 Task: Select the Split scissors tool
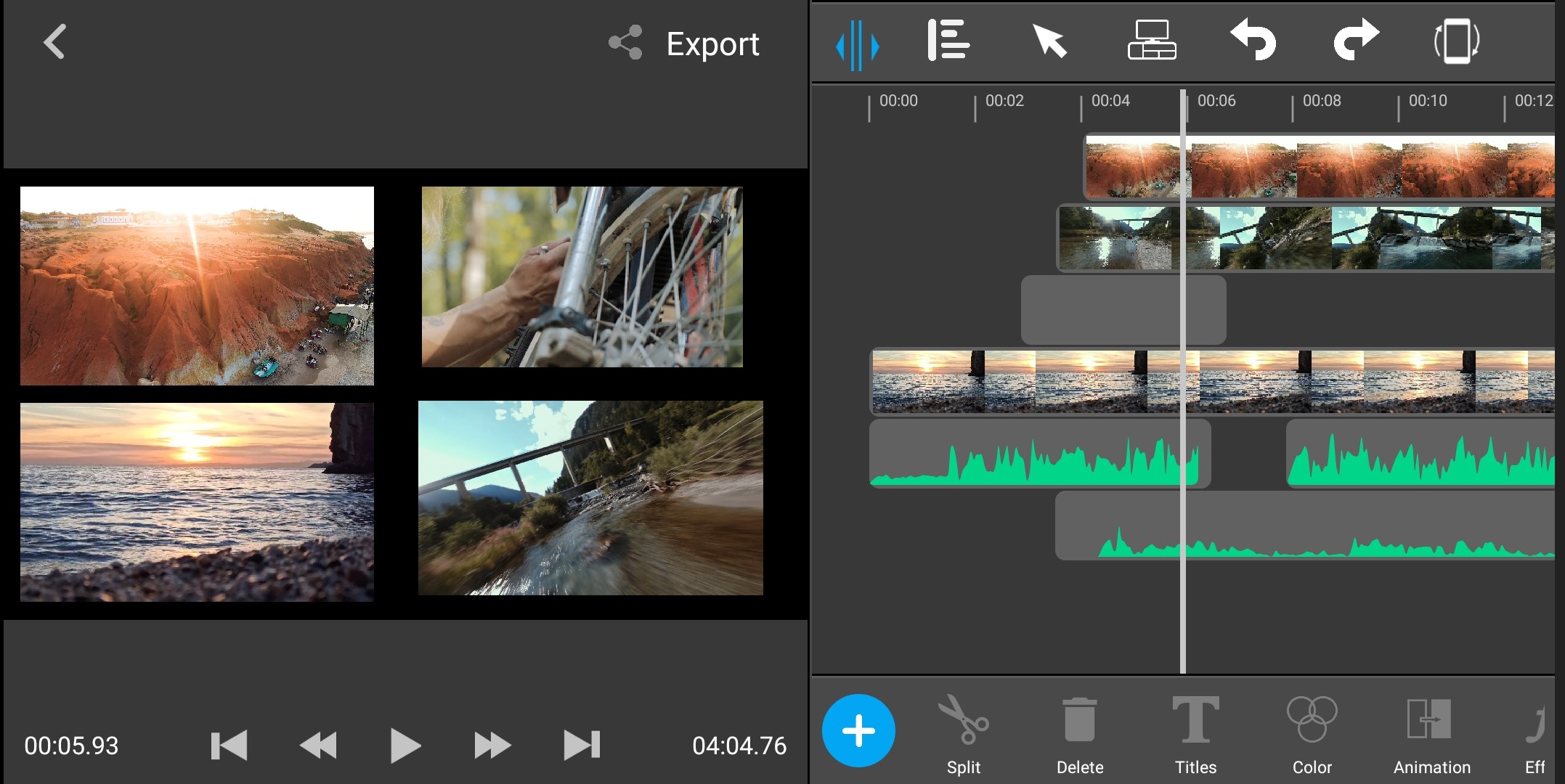pyautogui.click(x=964, y=733)
